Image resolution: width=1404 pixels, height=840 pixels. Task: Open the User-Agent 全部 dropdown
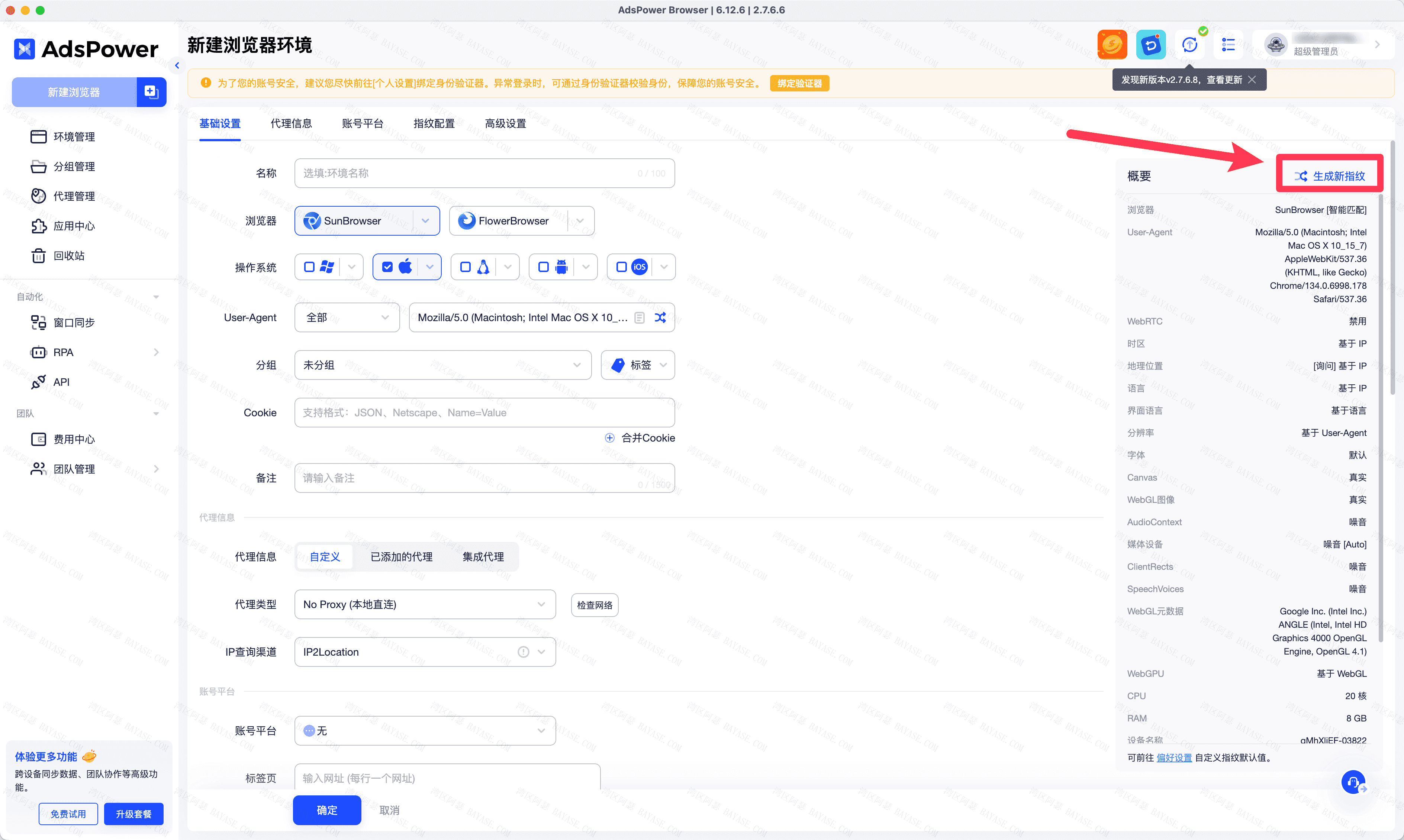347,317
